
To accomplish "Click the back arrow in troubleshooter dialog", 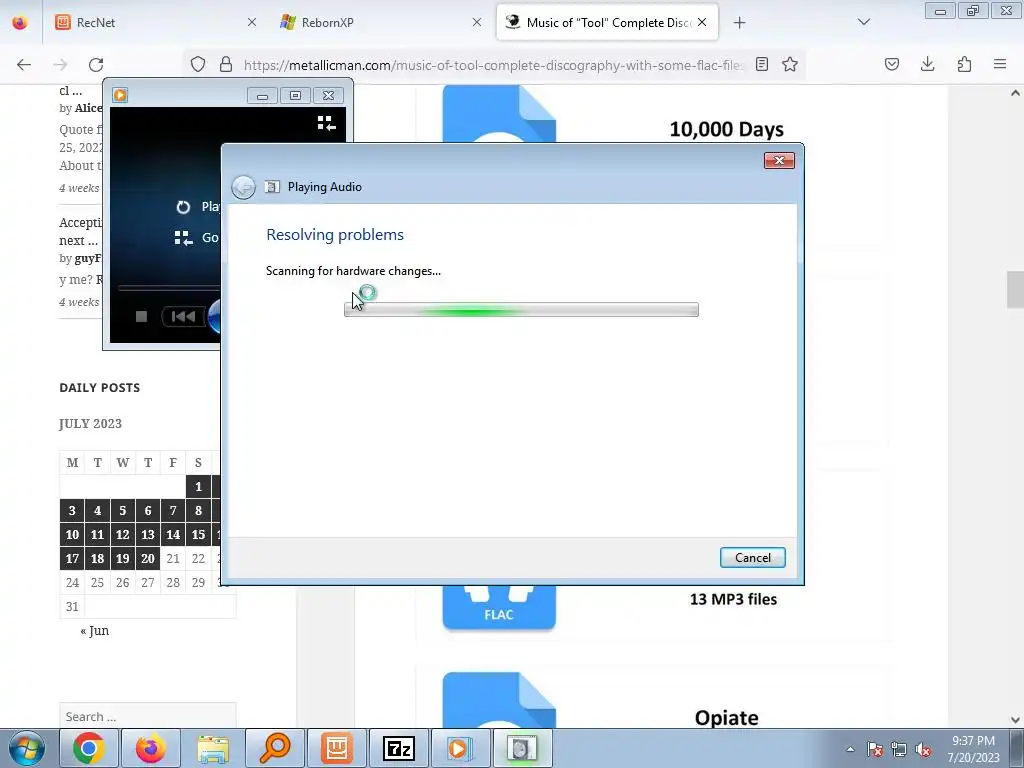I will point(244,187).
